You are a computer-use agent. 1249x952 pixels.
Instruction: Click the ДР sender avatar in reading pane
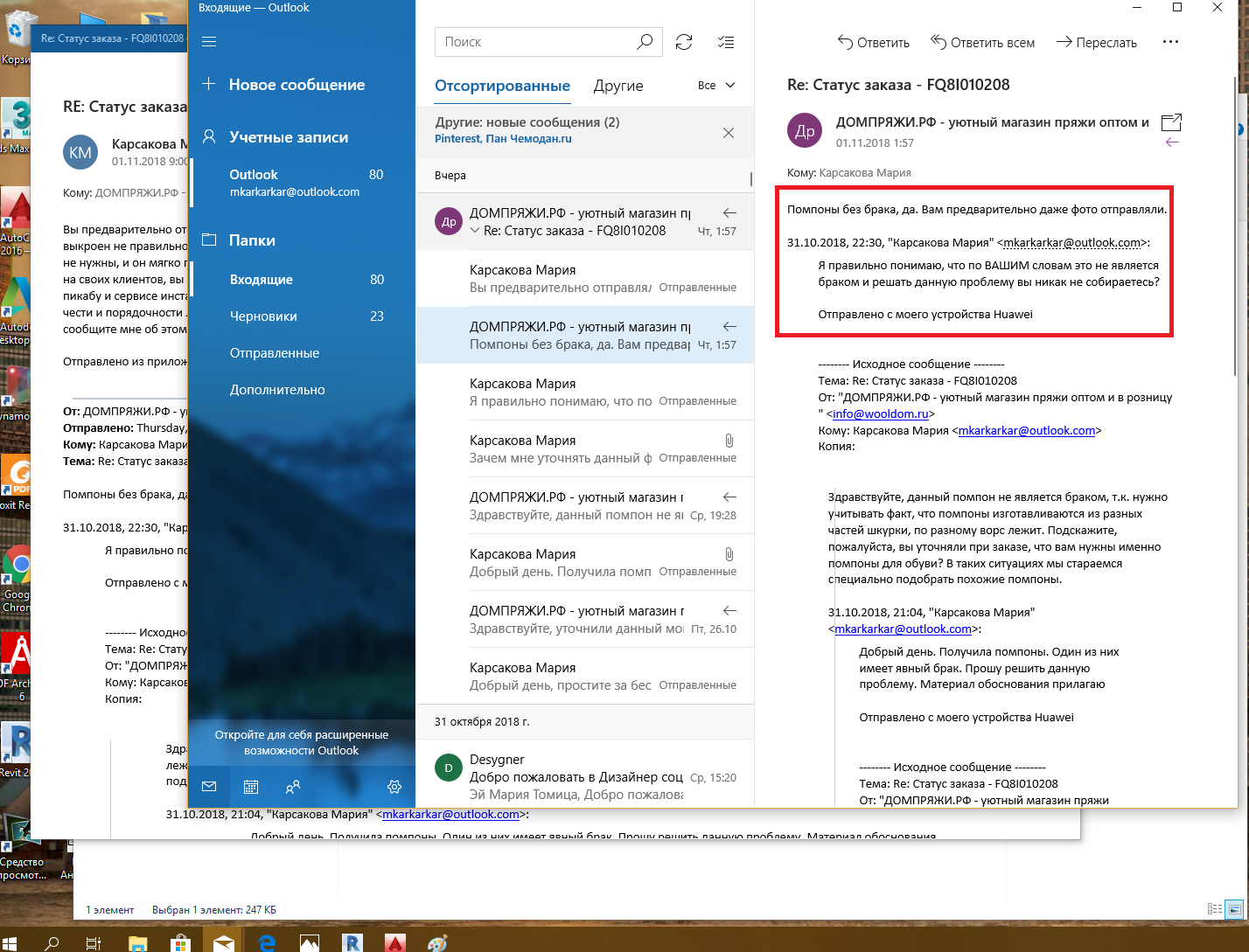click(x=805, y=131)
